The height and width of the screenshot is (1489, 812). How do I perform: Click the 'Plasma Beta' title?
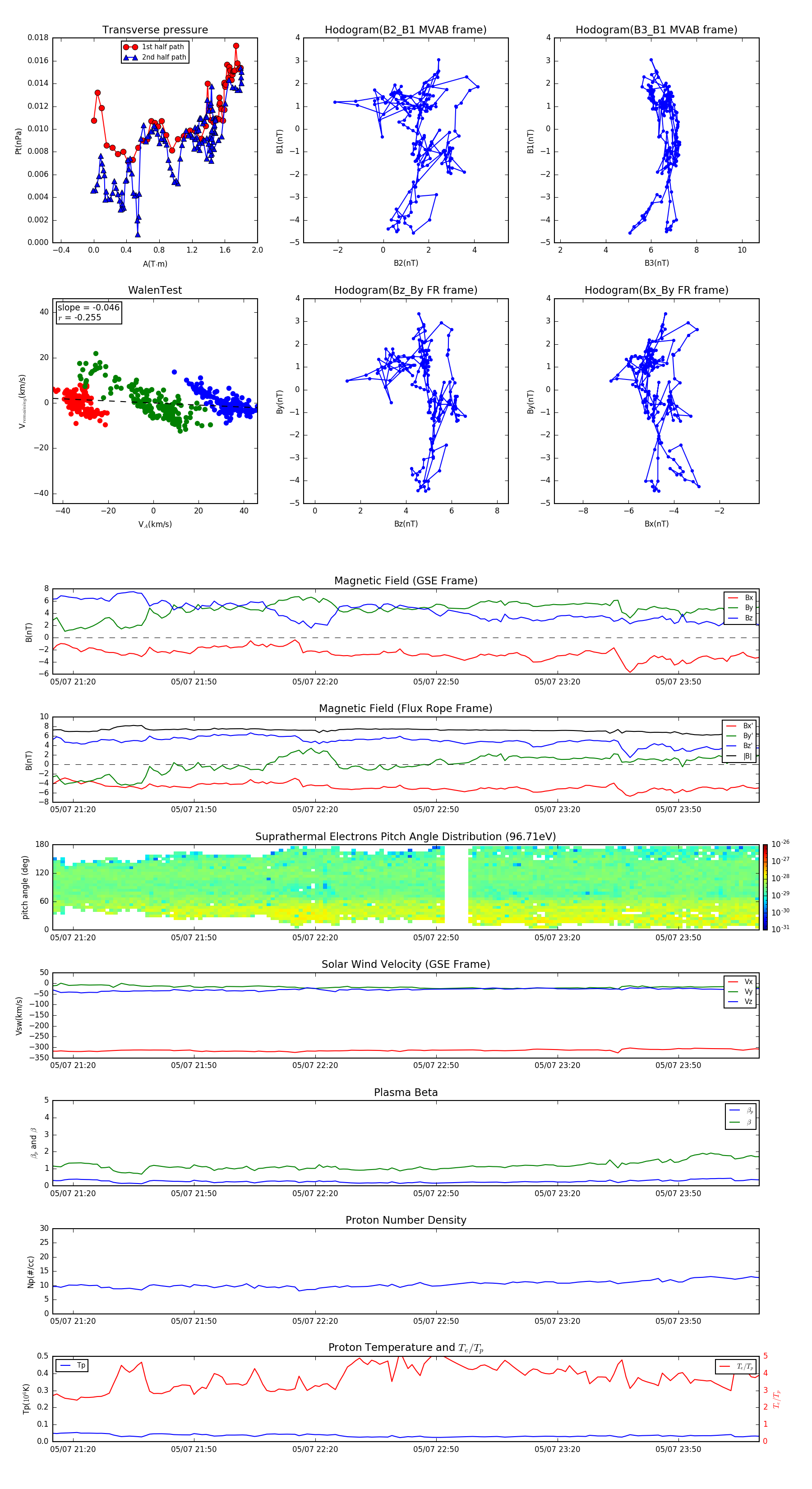coord(406,1092)
